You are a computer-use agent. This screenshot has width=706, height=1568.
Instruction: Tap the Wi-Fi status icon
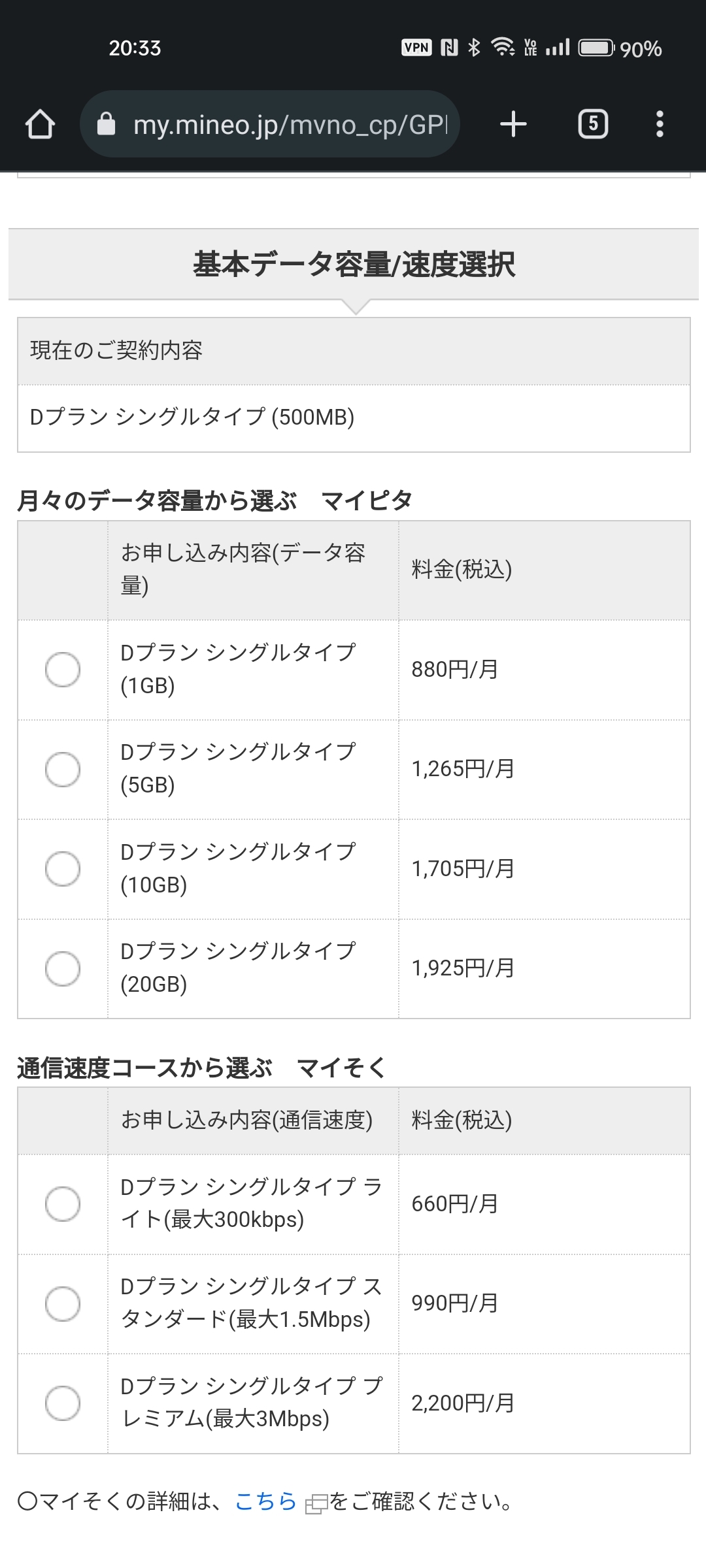point(502,47)
